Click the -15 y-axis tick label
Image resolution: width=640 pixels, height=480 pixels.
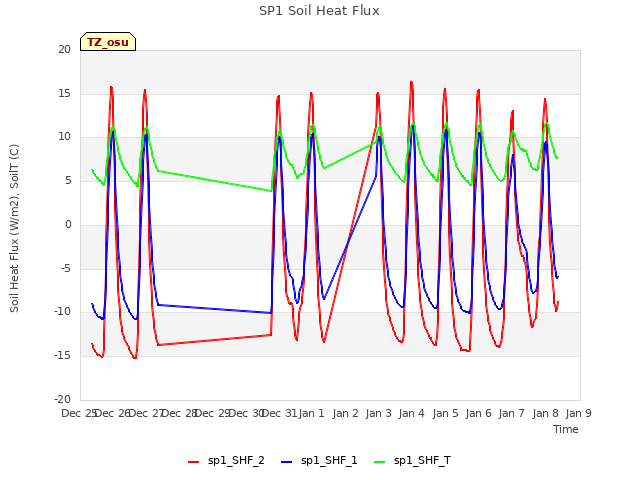[x=62, y=356]
